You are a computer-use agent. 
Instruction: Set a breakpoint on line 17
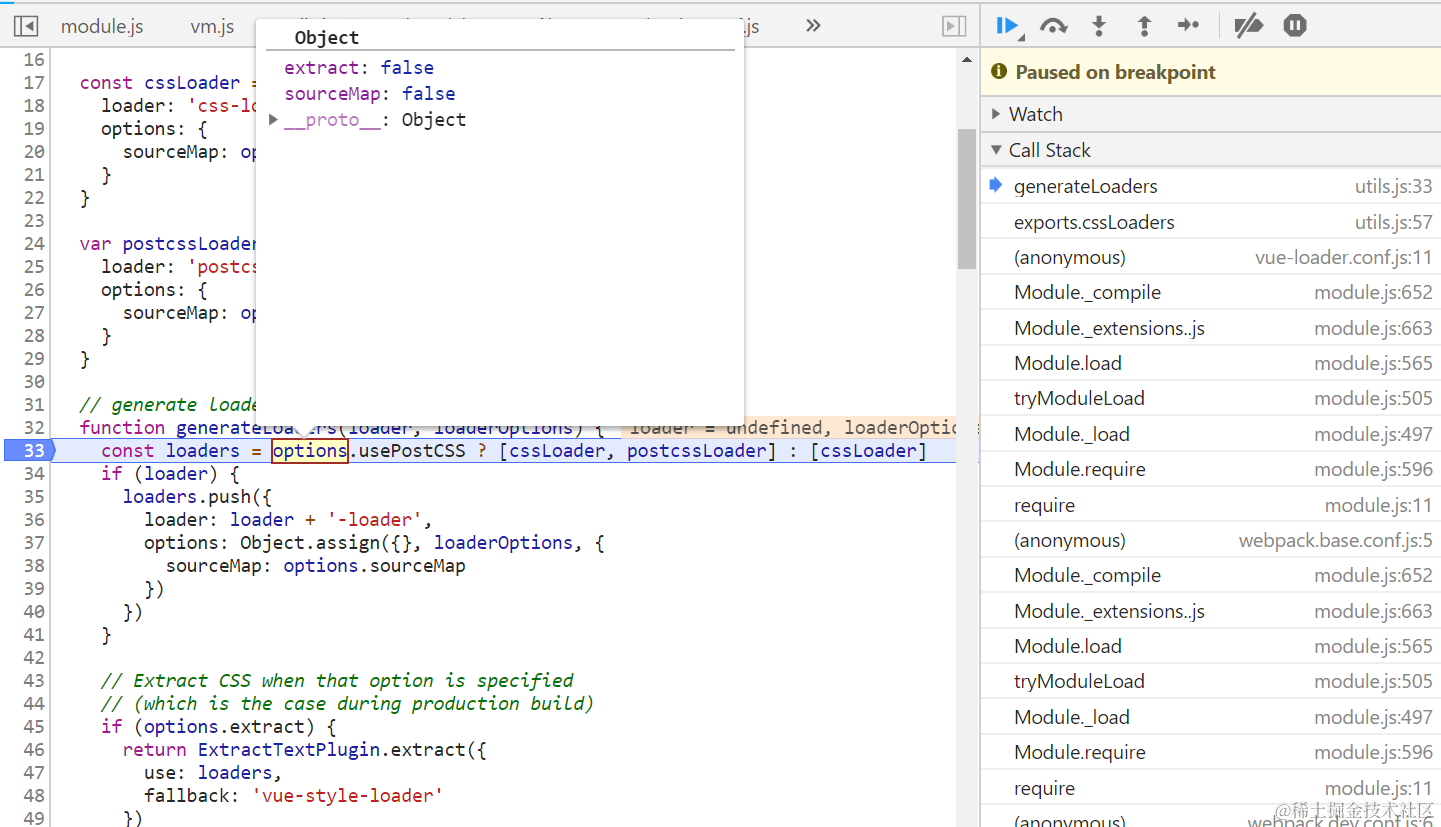point(33,83)
